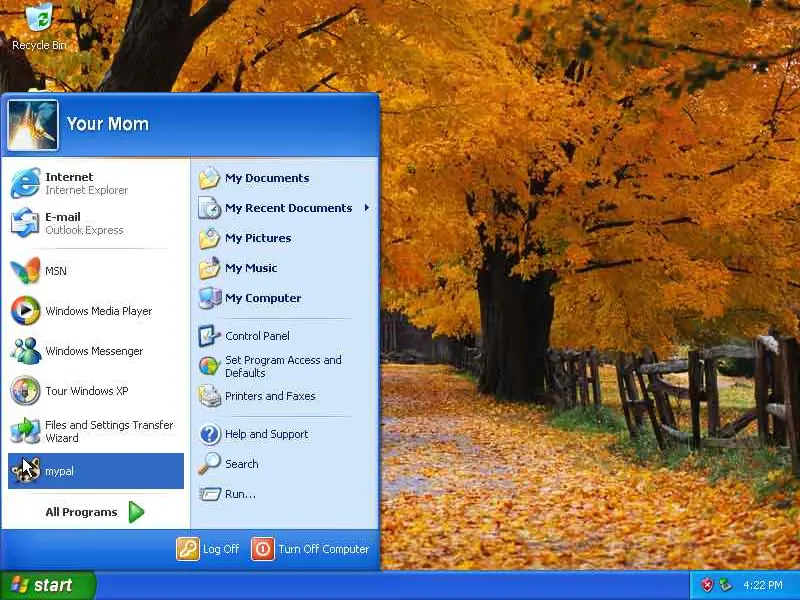Click the Log Off button label

(221, 549)
